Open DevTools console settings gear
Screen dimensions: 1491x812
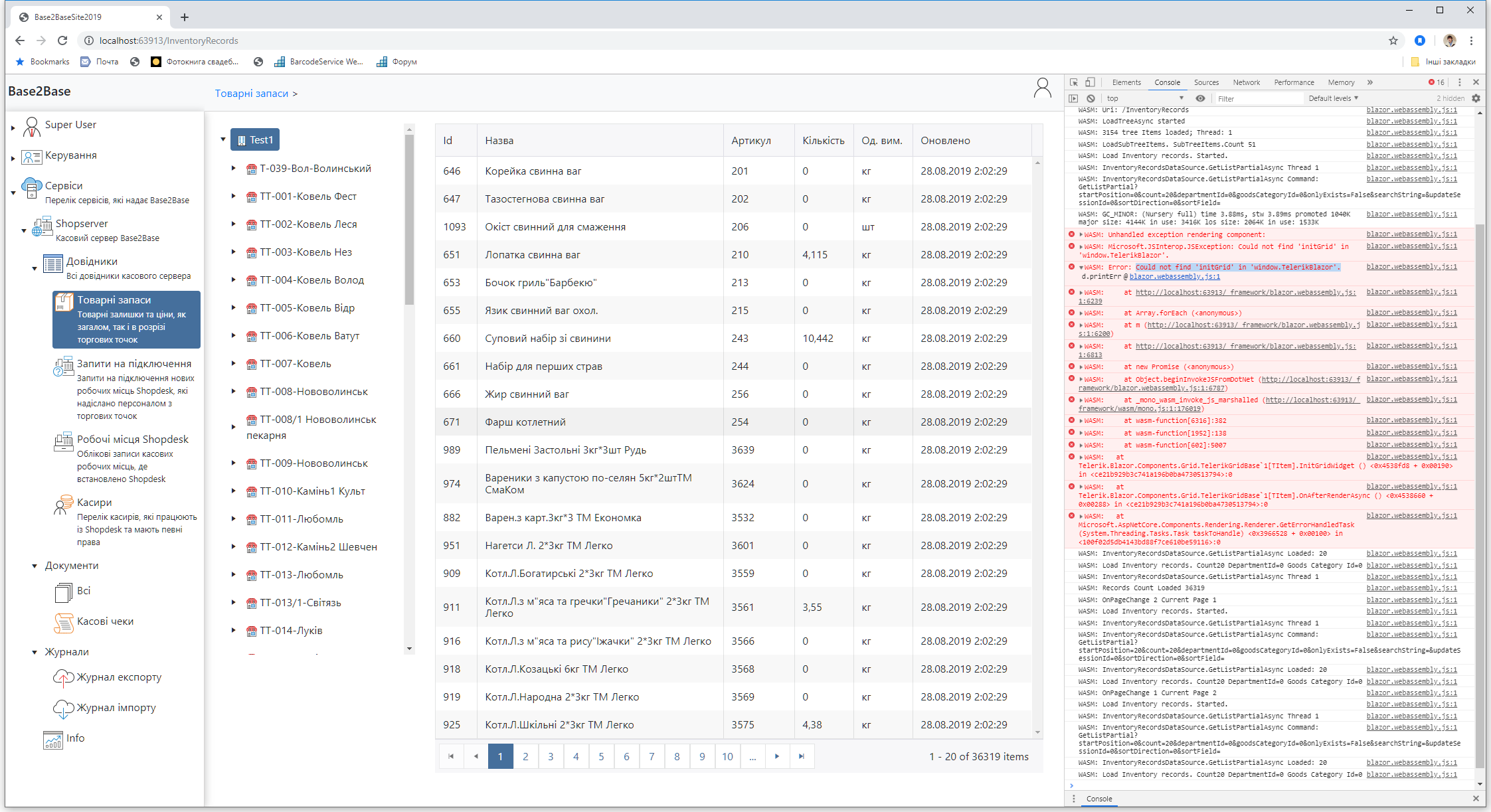tap(1476, 98)
